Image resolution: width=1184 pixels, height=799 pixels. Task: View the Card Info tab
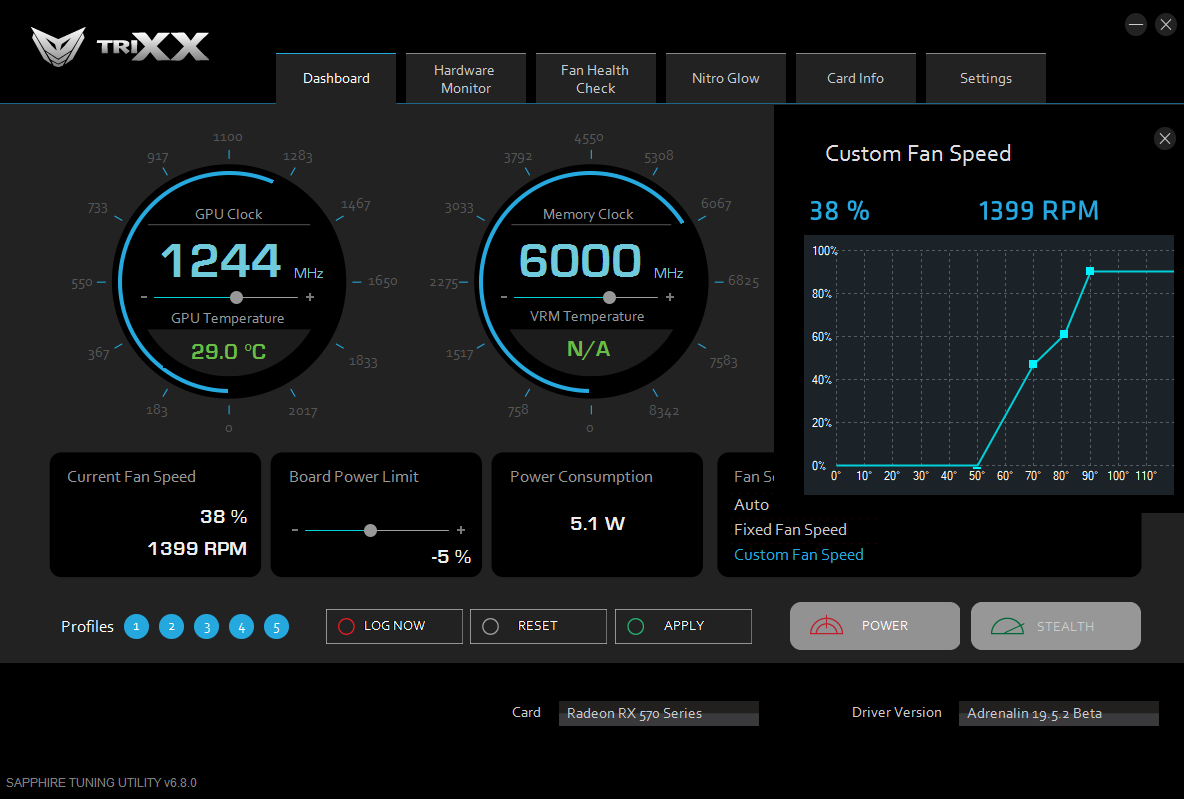(x=856, y=79)
